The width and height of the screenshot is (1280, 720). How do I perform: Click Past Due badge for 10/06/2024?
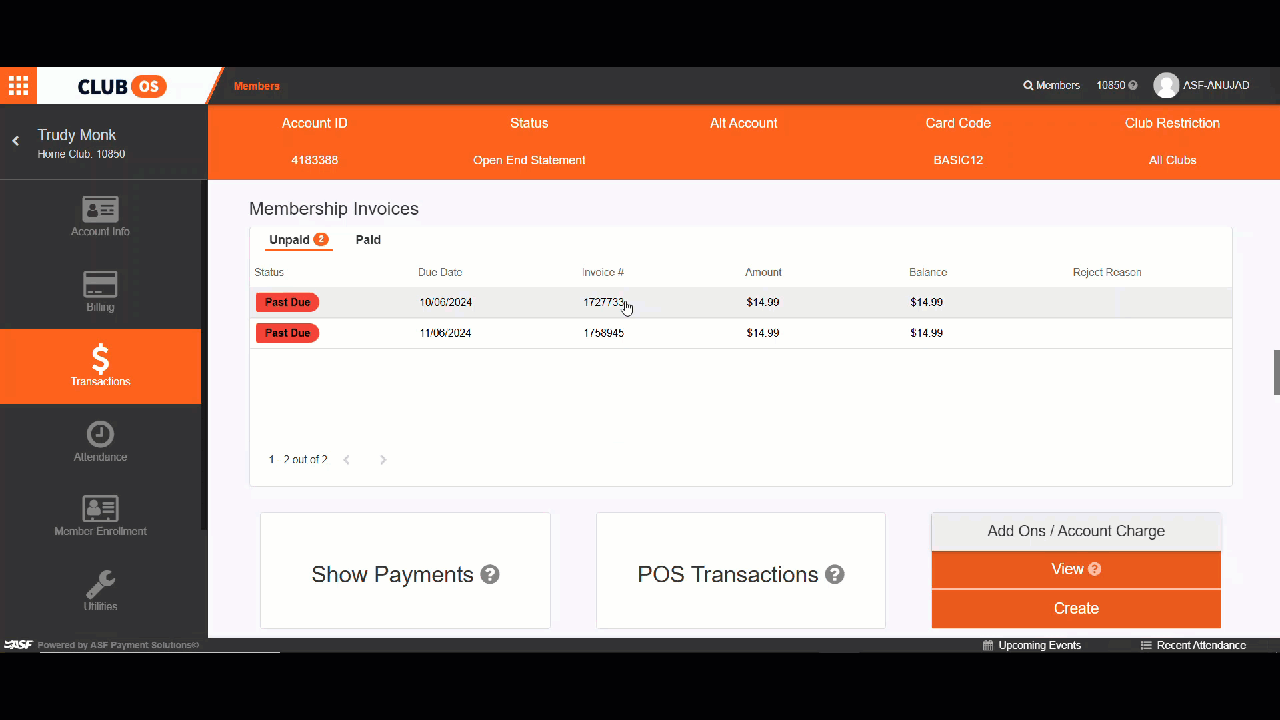click(287, 302)
